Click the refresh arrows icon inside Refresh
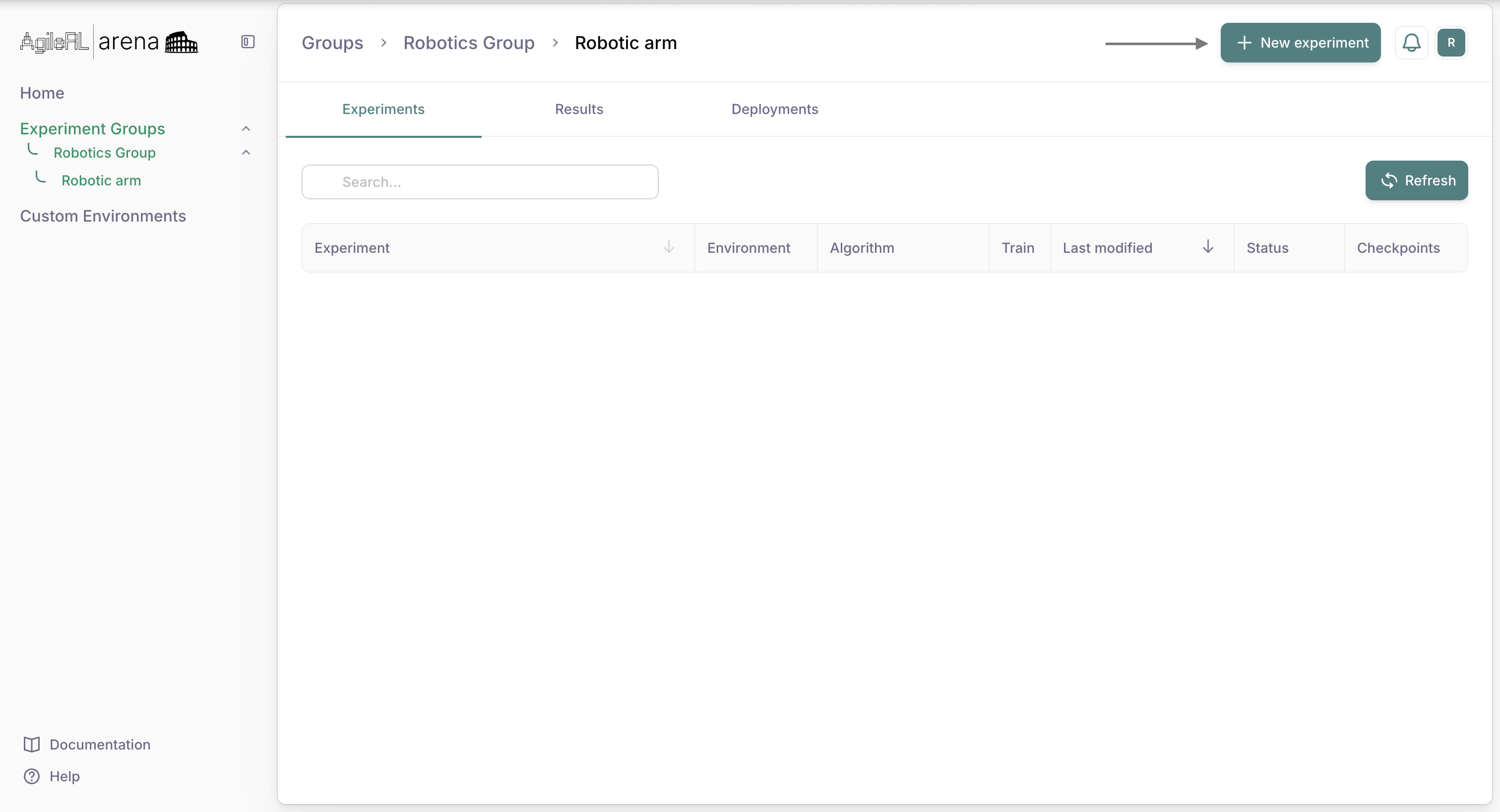The image size is (1500, 812). (x=1389, y=180)
